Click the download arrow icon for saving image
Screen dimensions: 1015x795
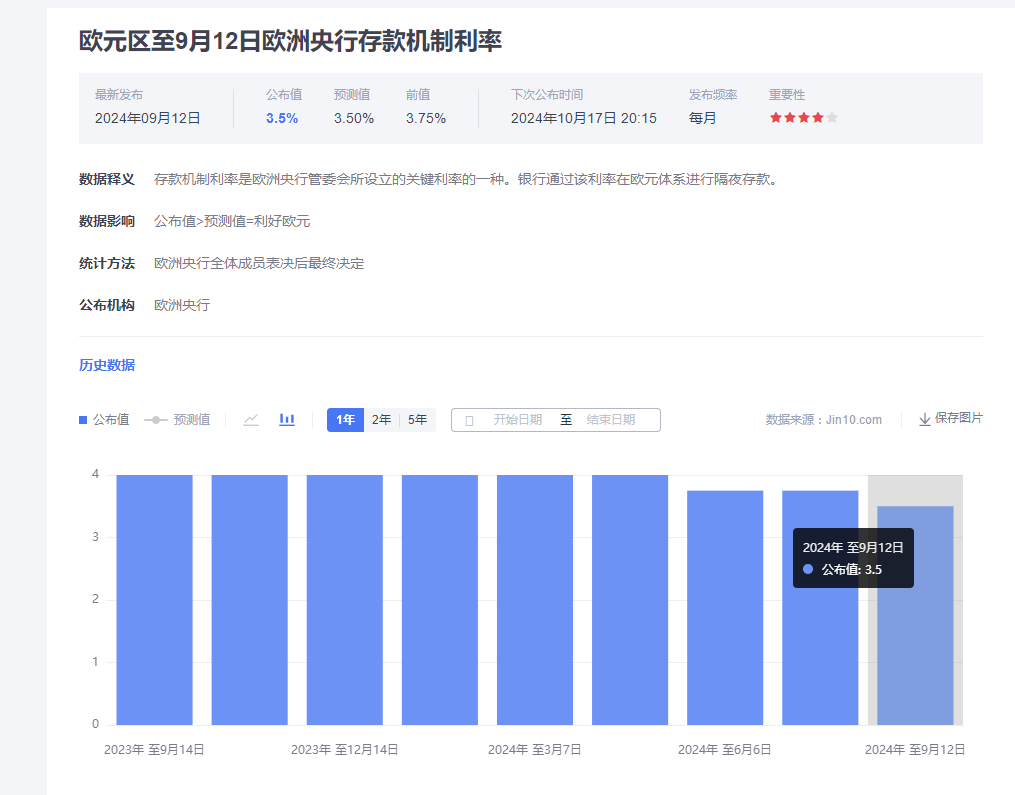924,419
